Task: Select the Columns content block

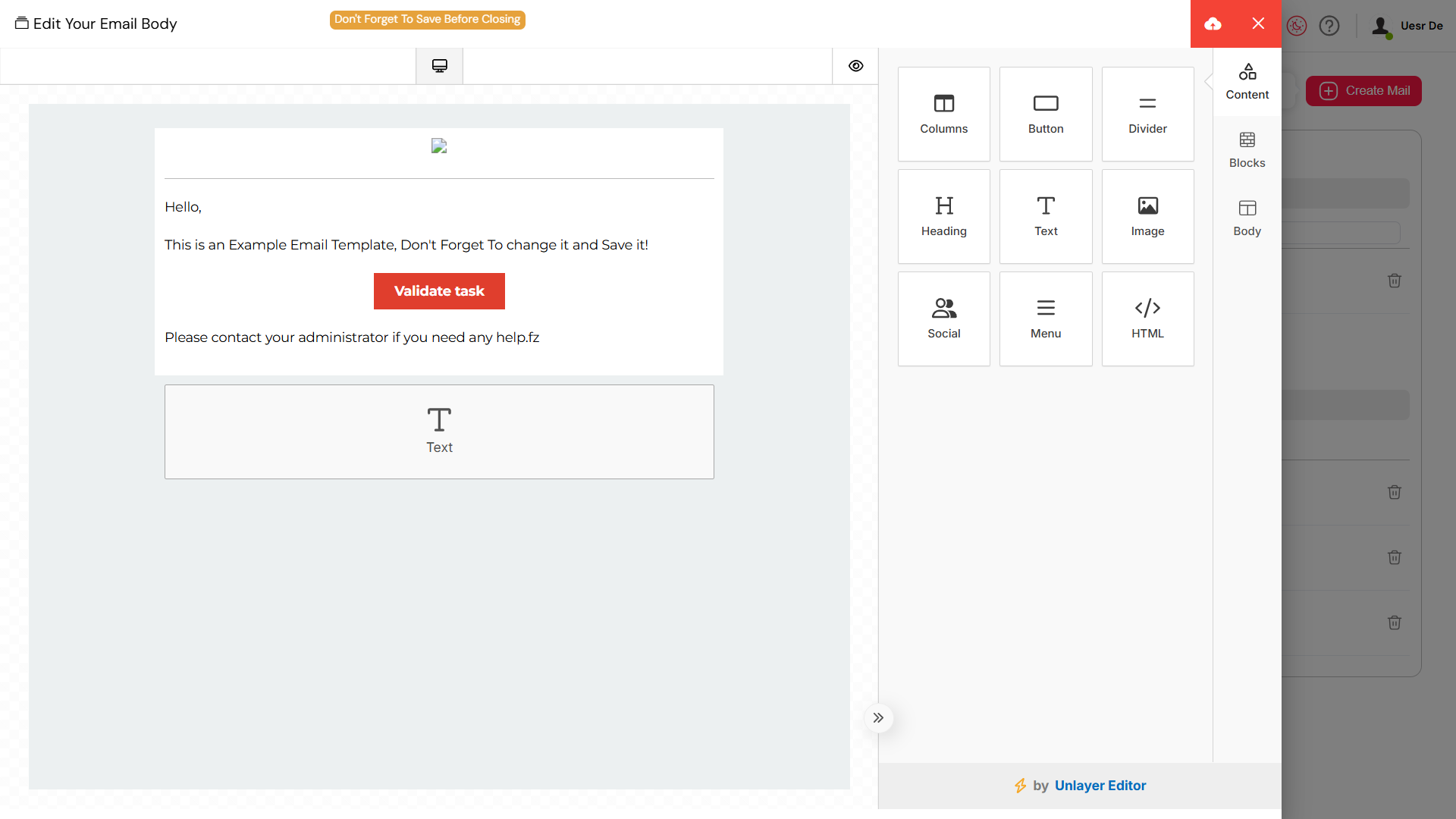Action: [x=943, y=114]
